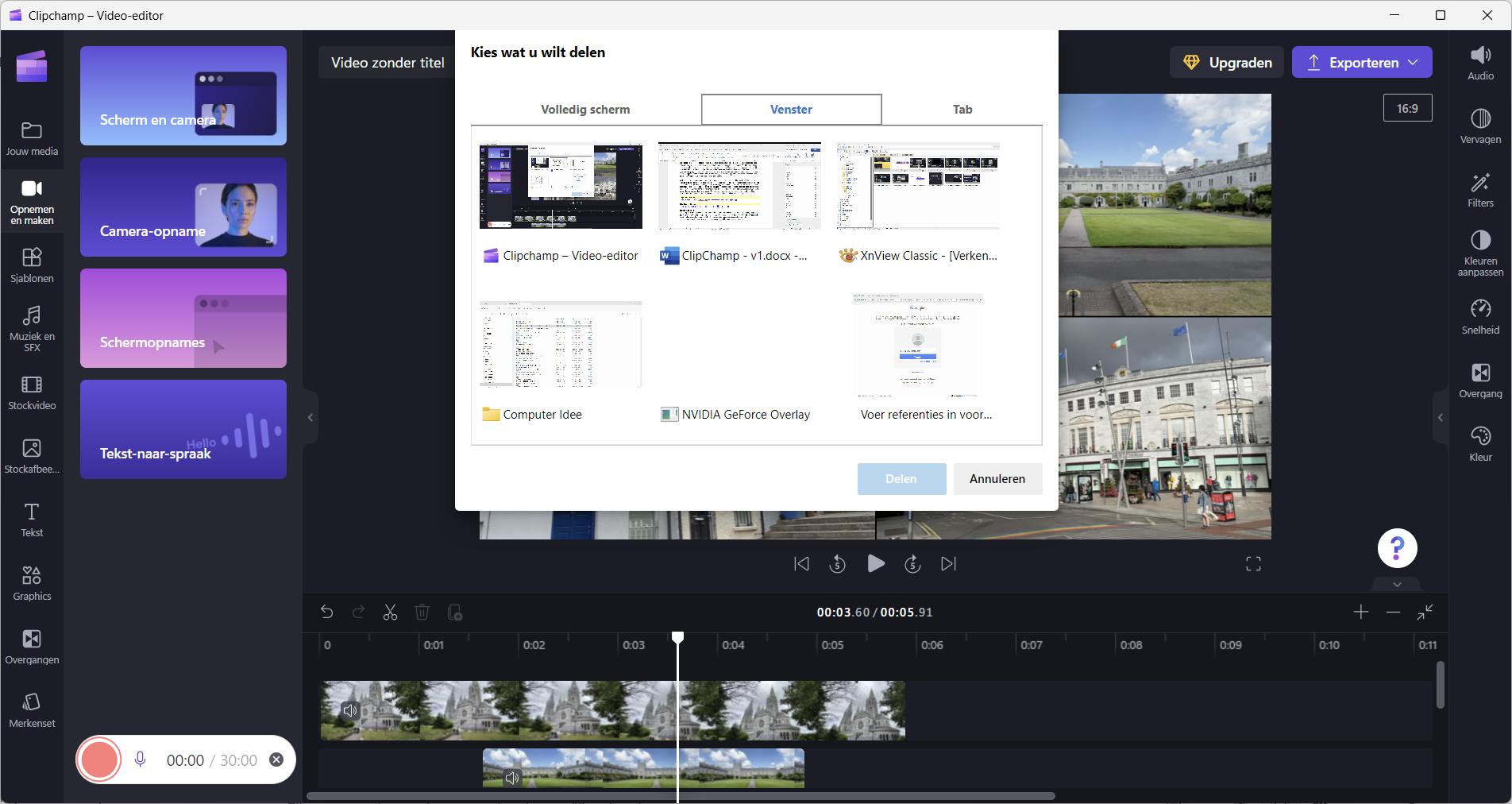Click the vertical timeline scrollbar
The width and height of the screenshot is (1512, 804).
click(x=1440, y=685)
